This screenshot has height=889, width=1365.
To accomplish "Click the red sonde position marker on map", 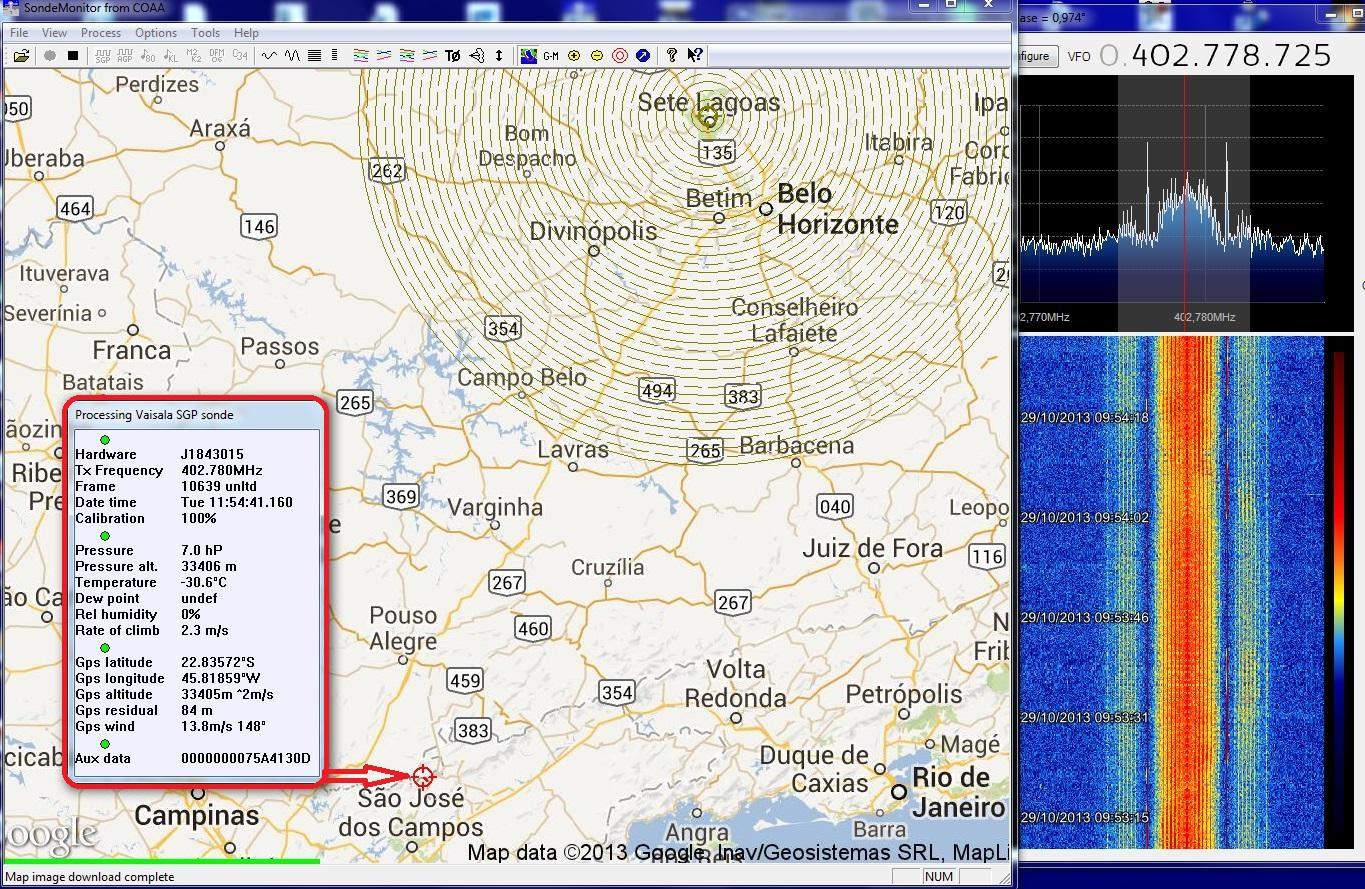I will coord(423,776).
